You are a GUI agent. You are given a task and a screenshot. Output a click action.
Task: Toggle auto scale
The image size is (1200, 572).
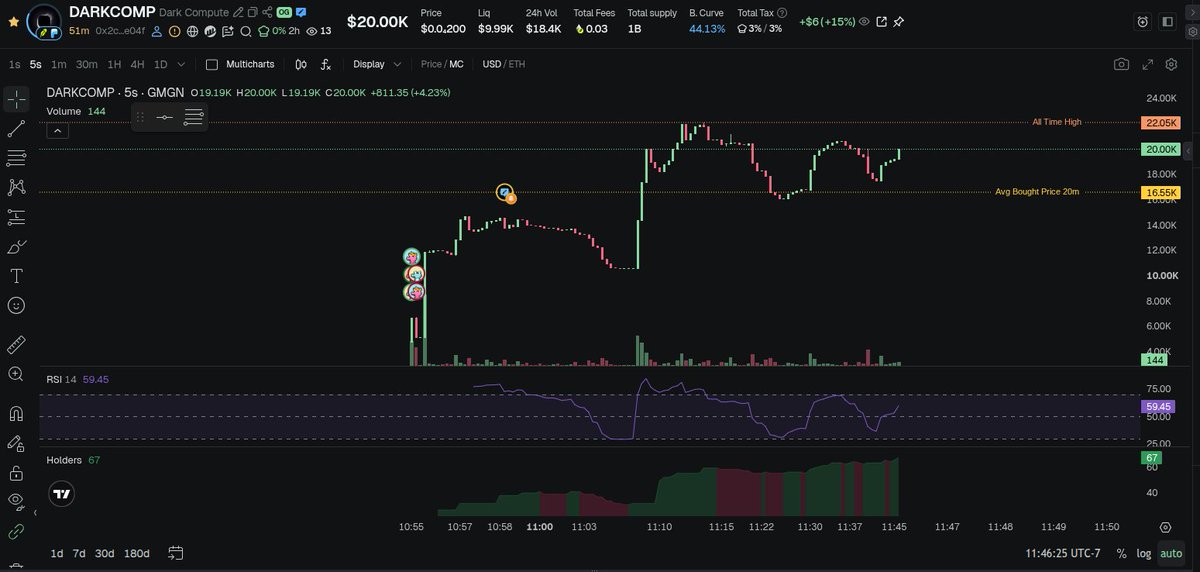(x=1170, y=553)
